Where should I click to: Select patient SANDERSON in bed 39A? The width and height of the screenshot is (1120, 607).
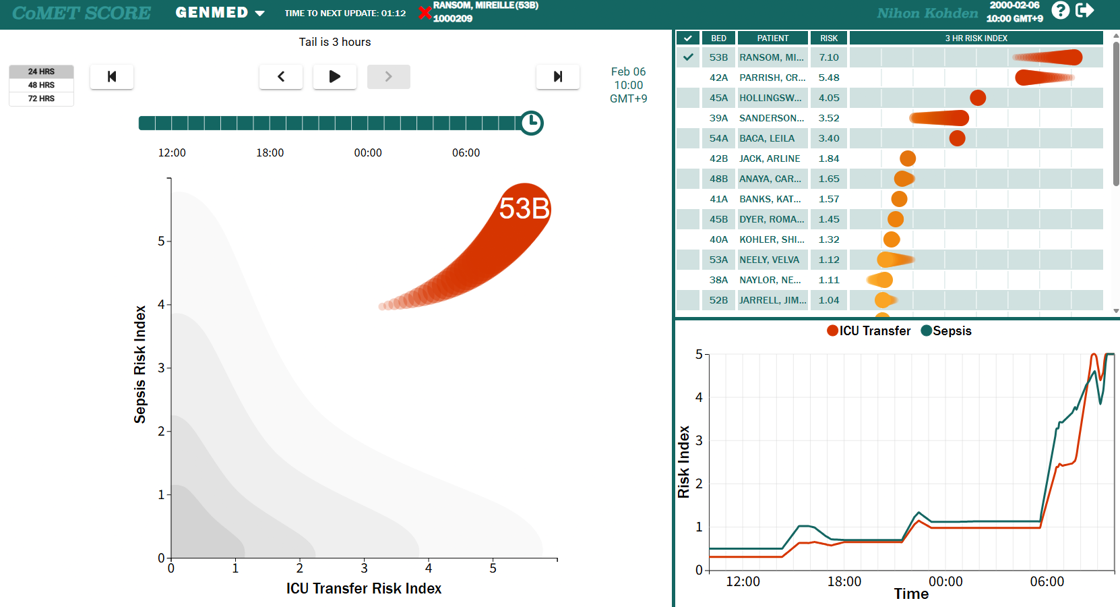tap(889, 118)
